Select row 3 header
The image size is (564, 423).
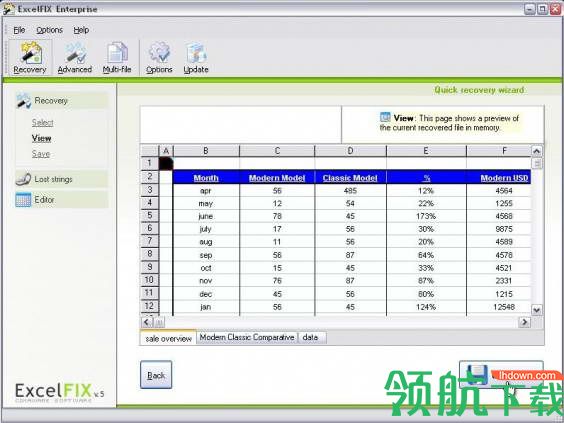click(x=149, y=190)
